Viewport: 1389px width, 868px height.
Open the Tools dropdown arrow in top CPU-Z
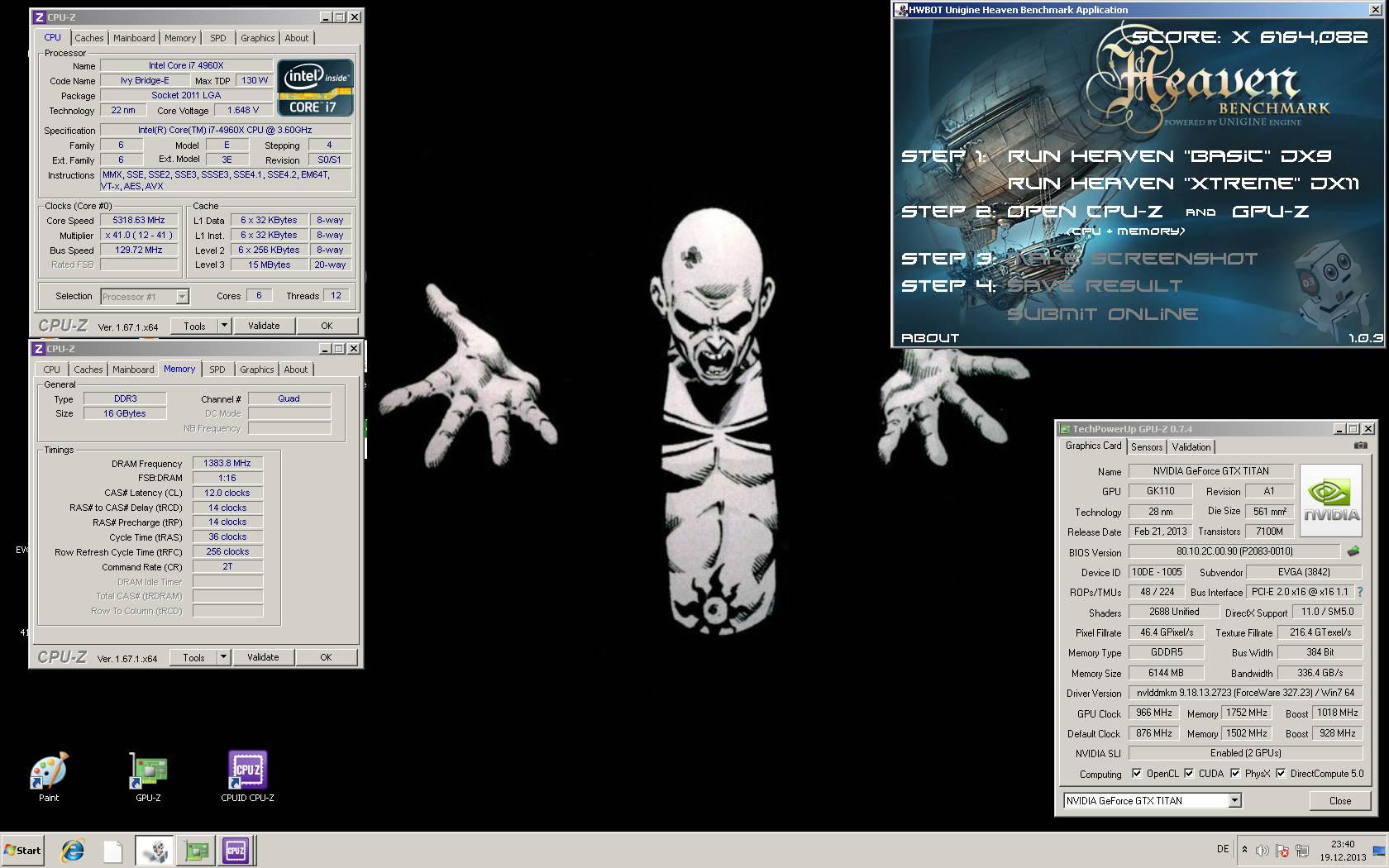tap(224, 326)
